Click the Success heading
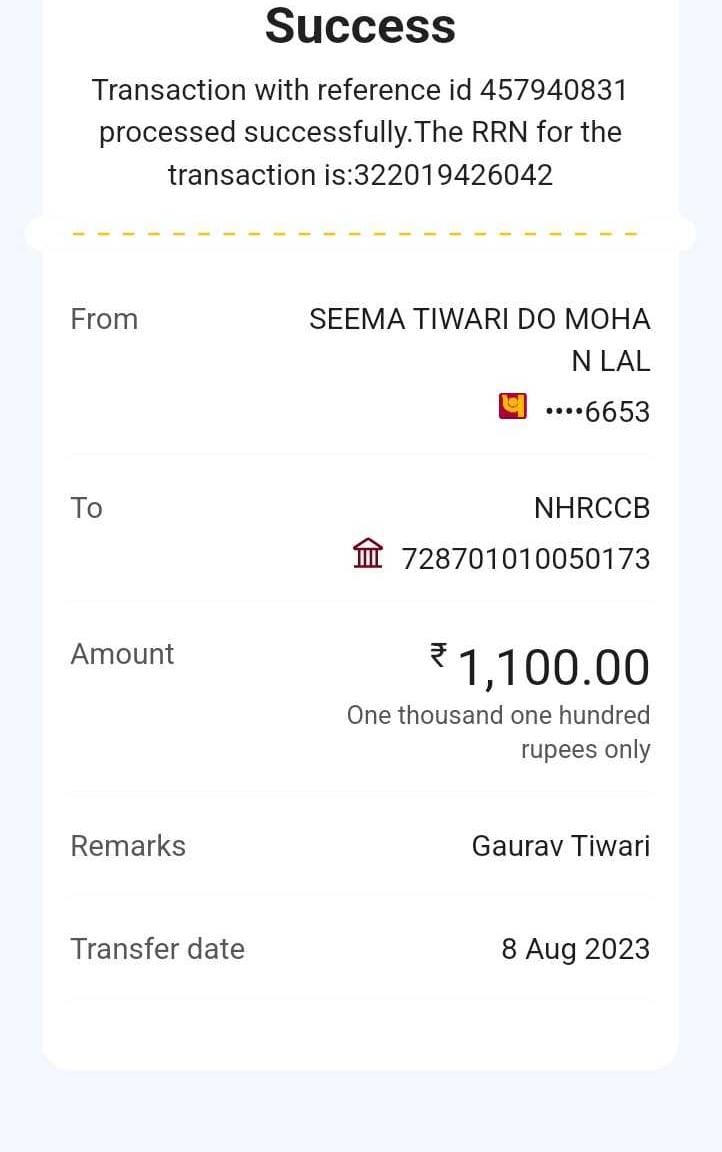 360,26
